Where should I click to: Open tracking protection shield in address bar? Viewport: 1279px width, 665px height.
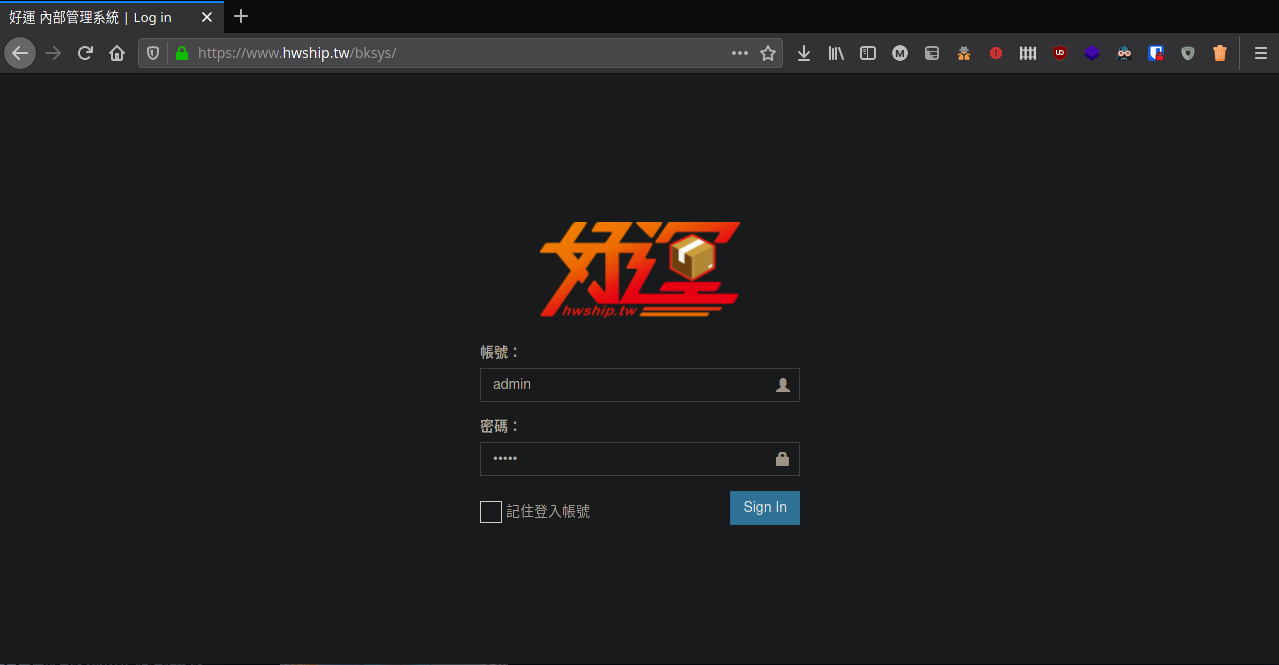pos(153,53)
